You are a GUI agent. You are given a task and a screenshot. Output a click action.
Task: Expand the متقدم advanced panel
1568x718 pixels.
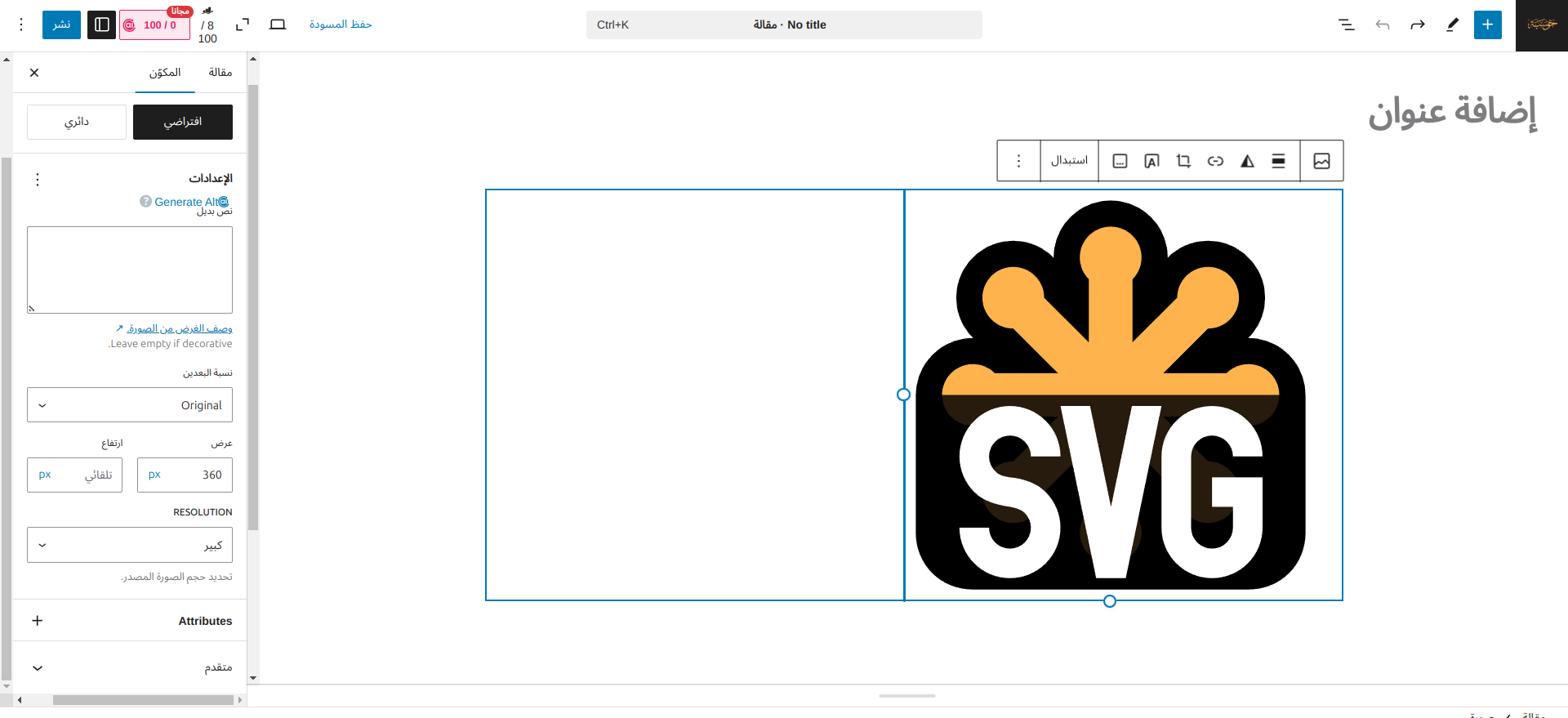[x=130, y=668]
